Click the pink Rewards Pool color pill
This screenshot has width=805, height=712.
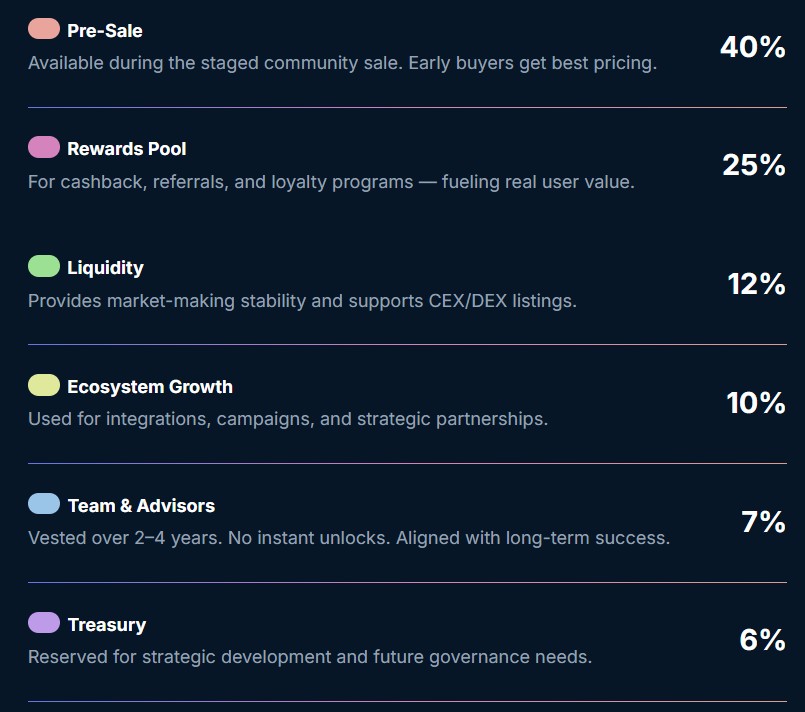click(x=44, y=147)
